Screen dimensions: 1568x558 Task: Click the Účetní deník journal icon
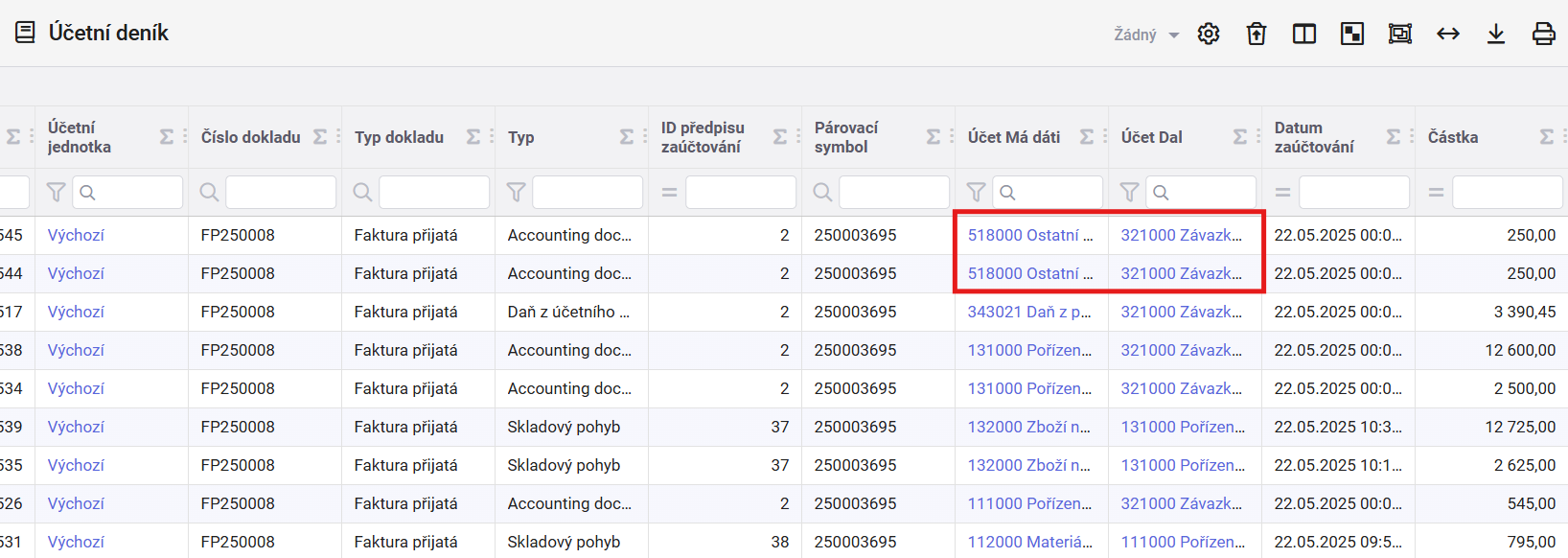(x=25, y=33)
